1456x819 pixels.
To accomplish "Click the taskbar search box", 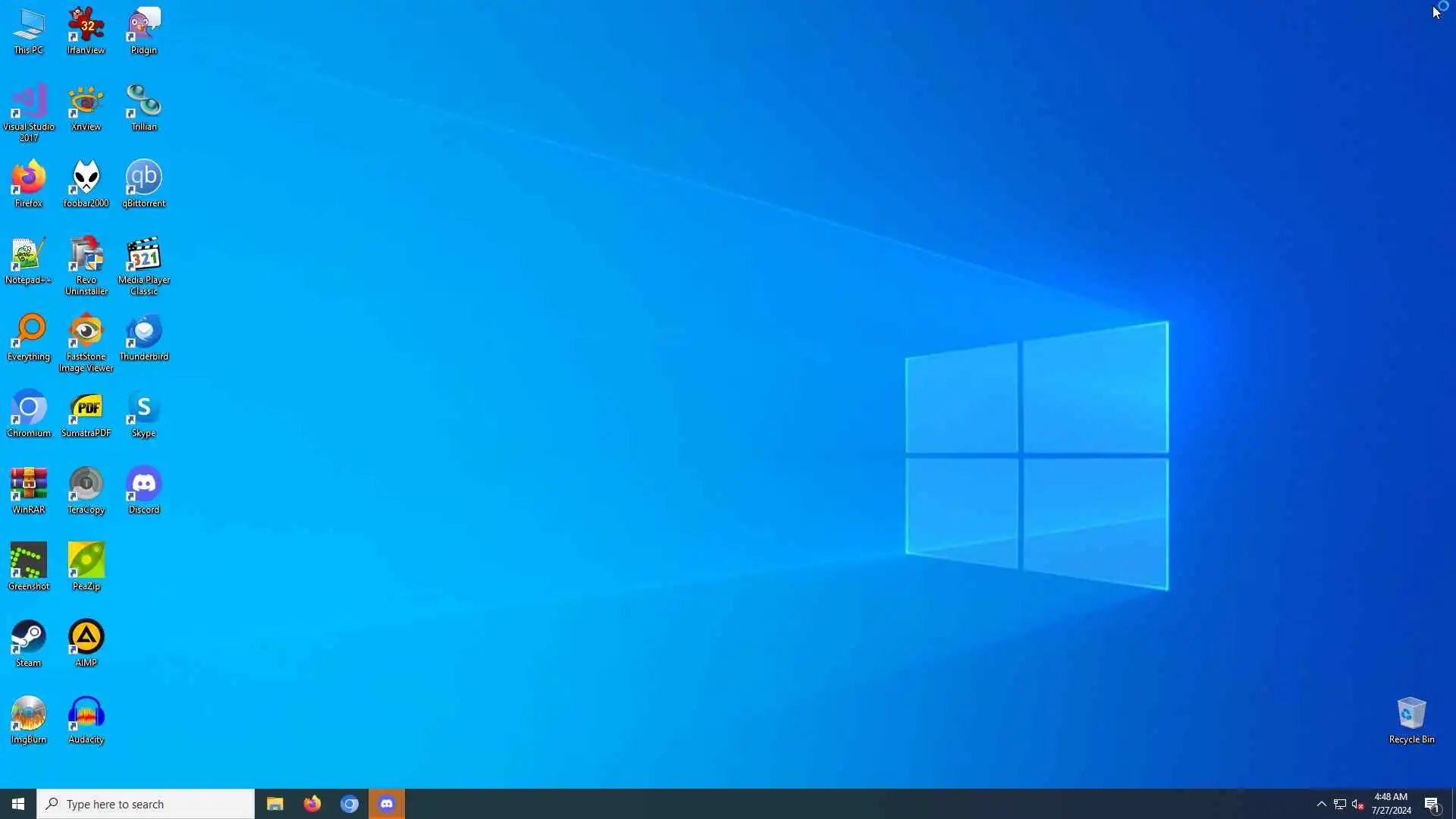I will coord(146,804).
